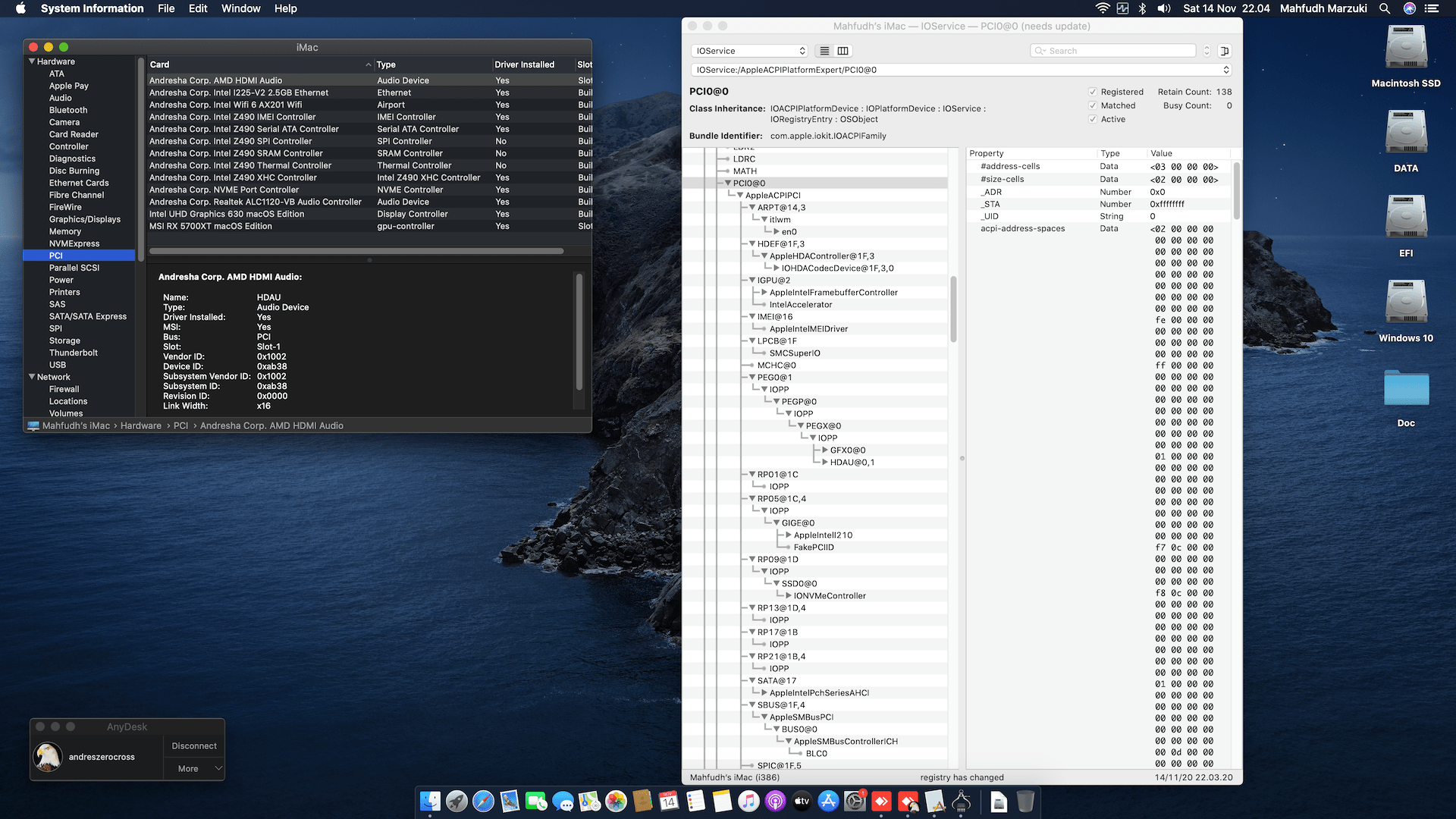The width and height of the screenshot is (1456, 819).
Task: Open Finder from the Dock
Action: (430, 801)
